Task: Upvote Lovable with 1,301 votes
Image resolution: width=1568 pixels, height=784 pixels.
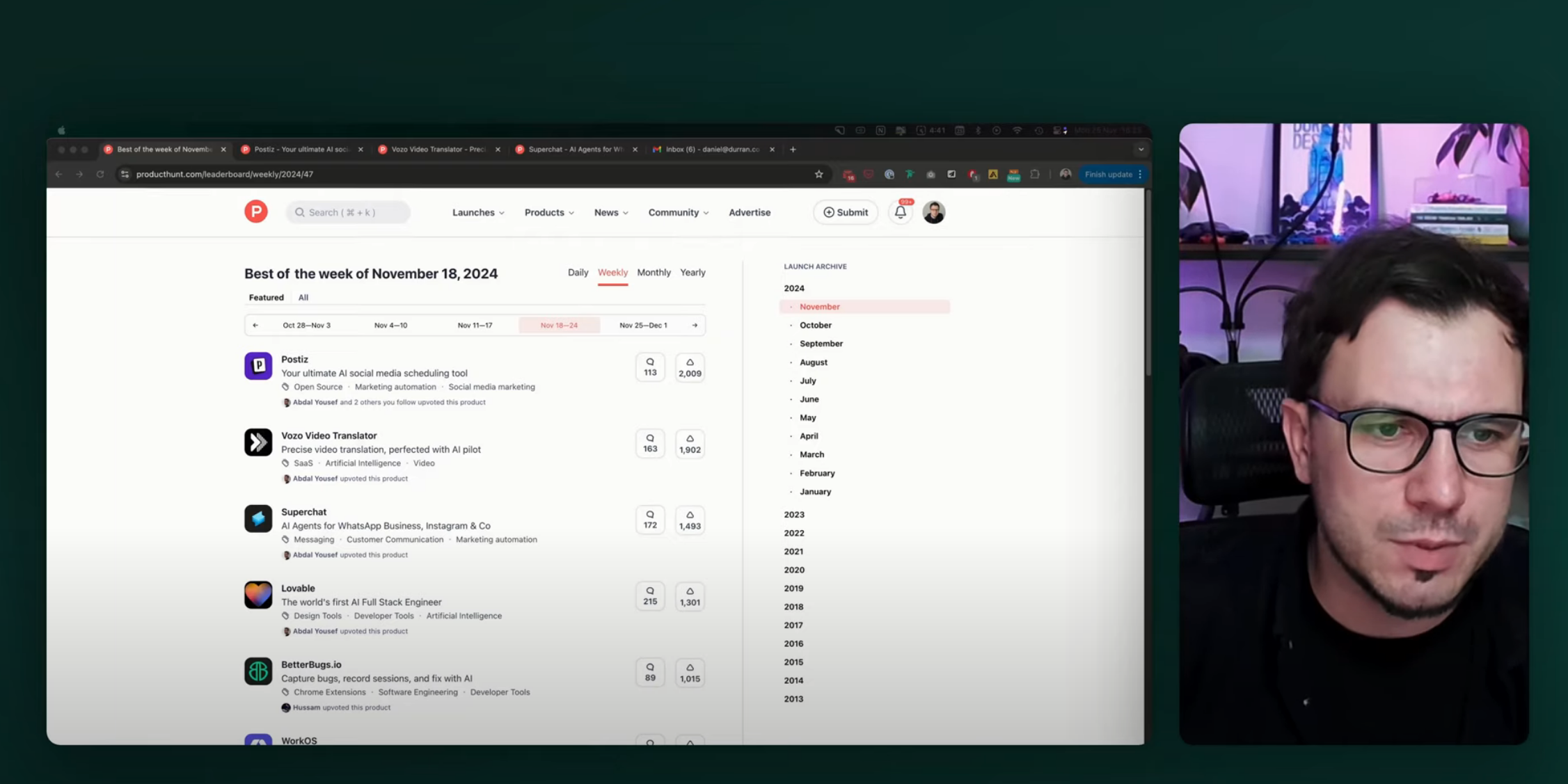Action: (690, 596)
